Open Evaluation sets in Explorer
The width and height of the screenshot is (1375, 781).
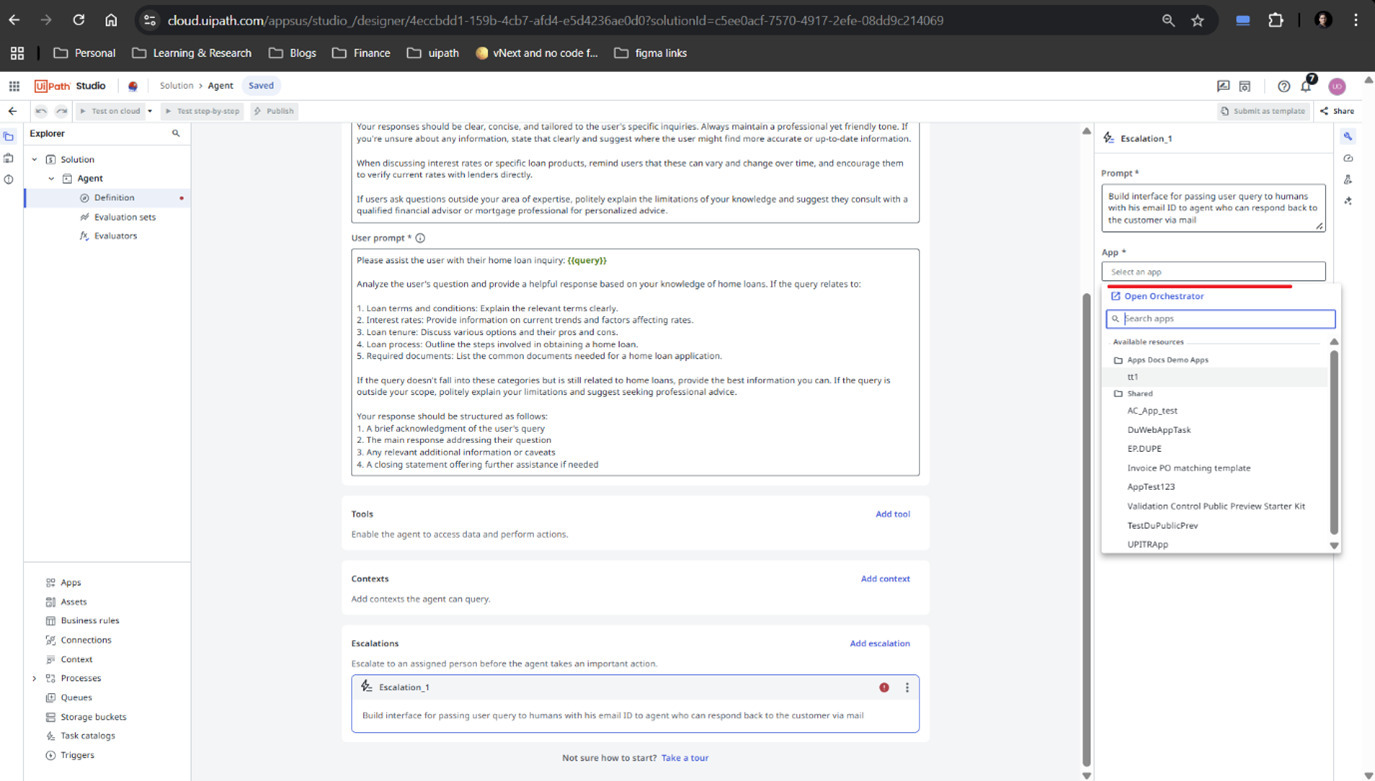coord(125,217)
